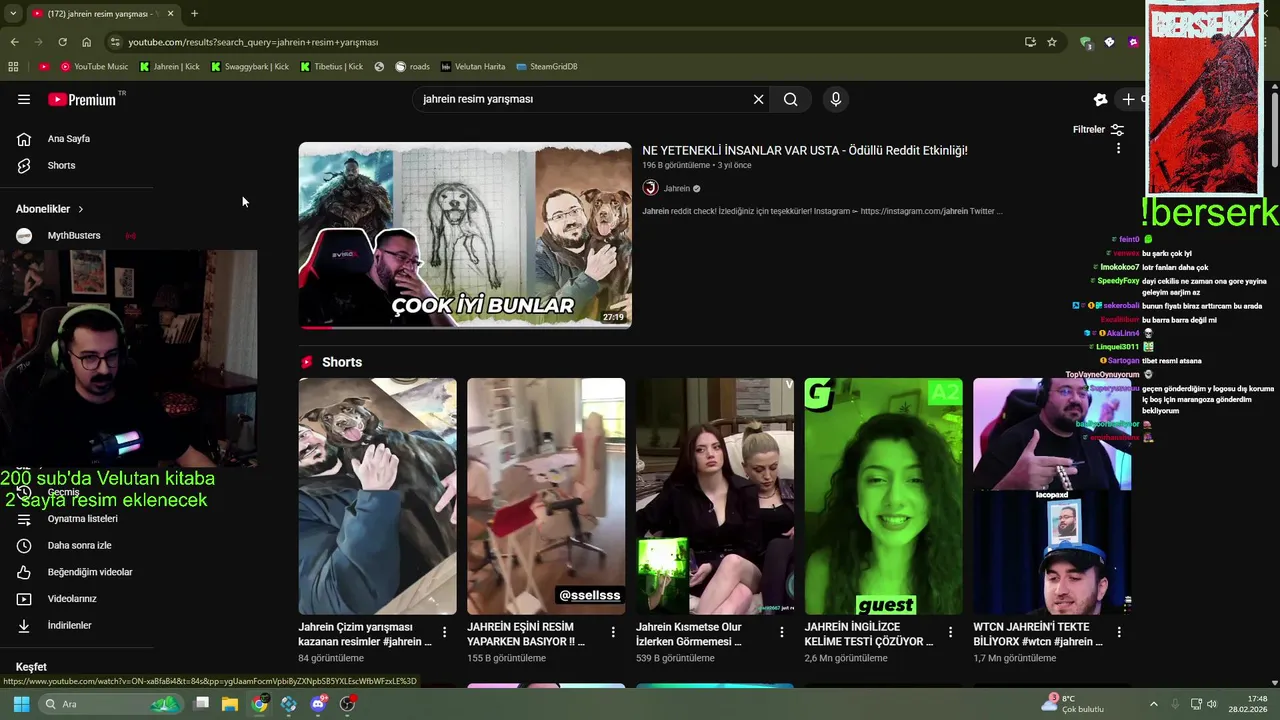This screenshot has height=720, width=1280.
Task: Open the Windows Start menu
Action: 21,704
